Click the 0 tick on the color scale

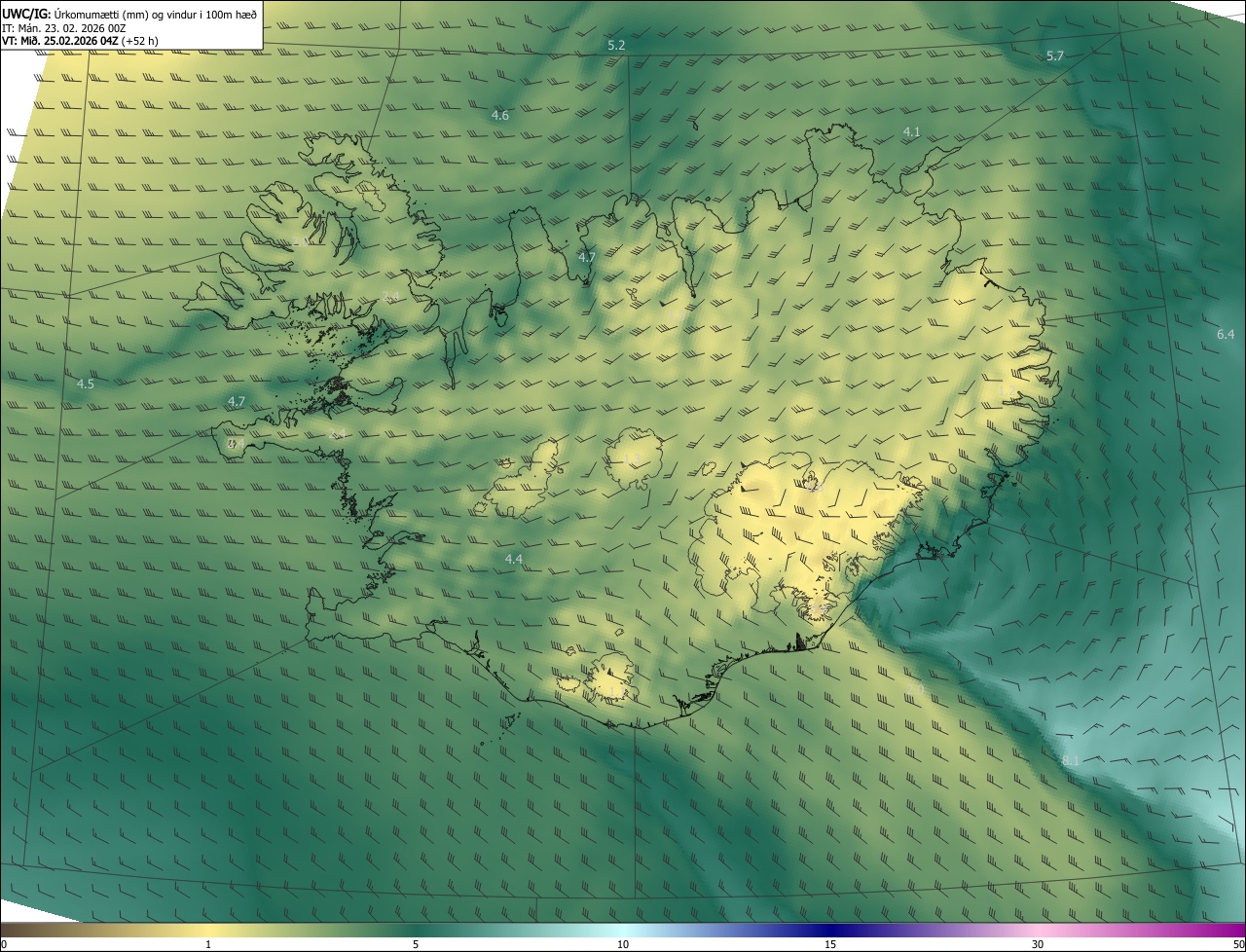point(4,944)
